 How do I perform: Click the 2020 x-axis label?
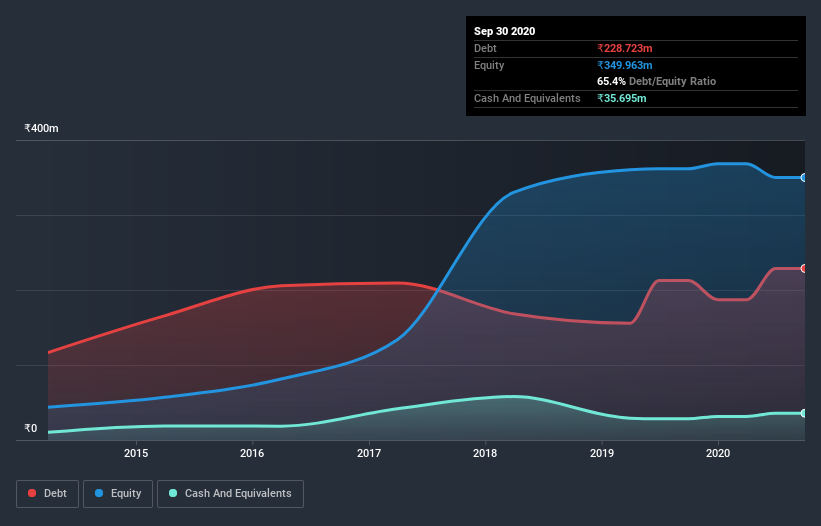[x=718, y=453]
